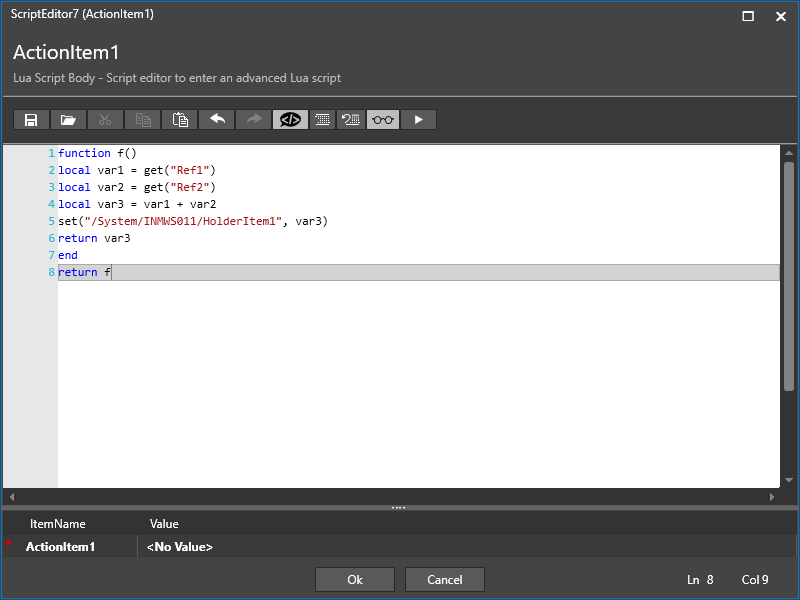Enable read-only preview with the glasses icon

(381, 119)
